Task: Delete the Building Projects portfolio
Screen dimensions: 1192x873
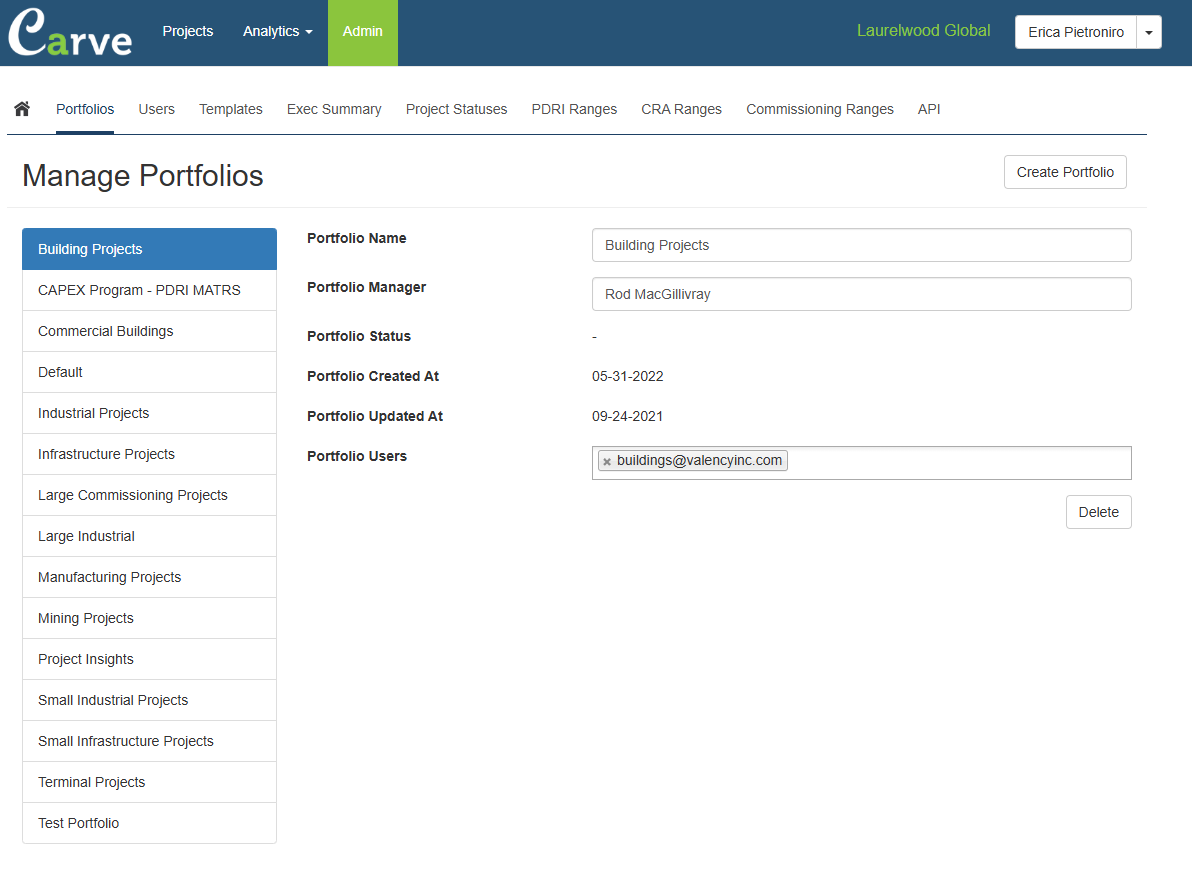Action: point(1098,512)
